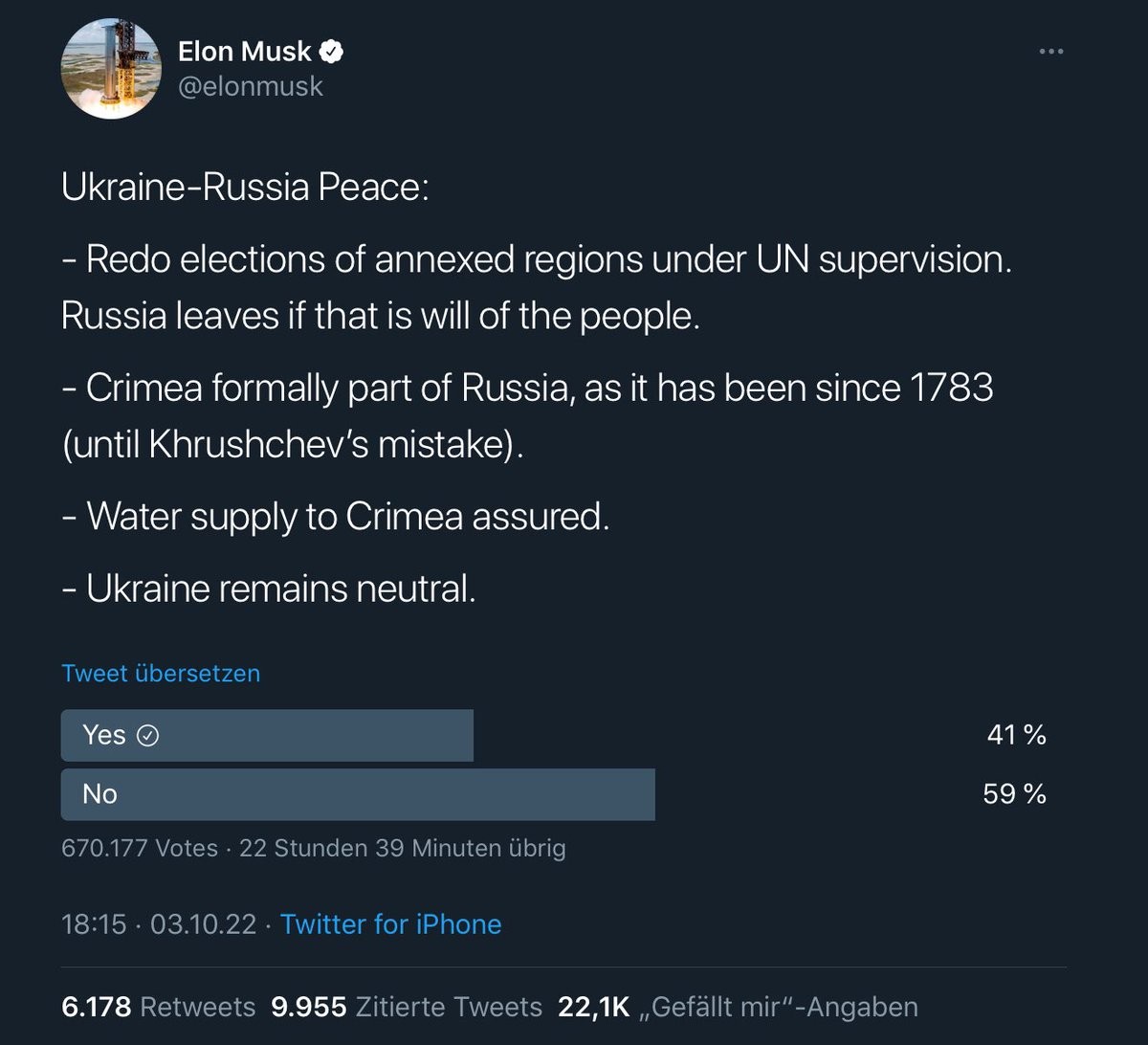The width and height of the screenshot is (1148, 1045).
Task: Click the verified badge next to Elon Musk
Action: click(x=331, y=52)
